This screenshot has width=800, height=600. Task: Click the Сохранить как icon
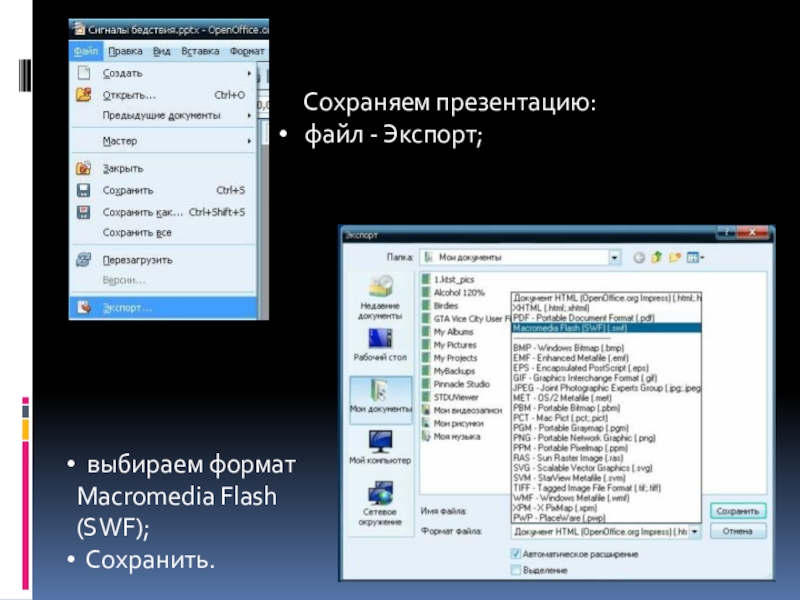[83, 212]
